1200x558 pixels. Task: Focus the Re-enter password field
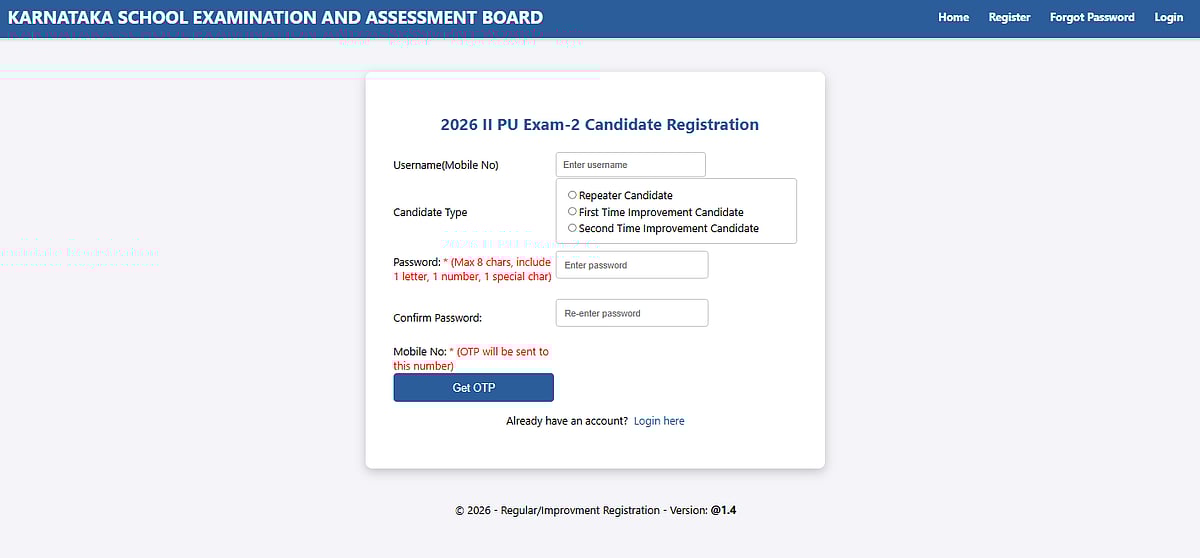click(x=631, y=313)
